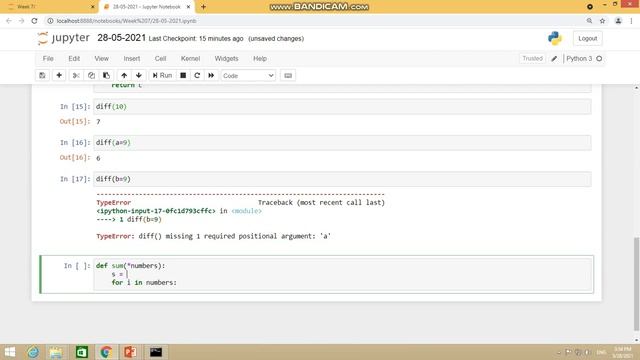The width and height of the screenshot is (640, 360).
Task: Click into the diff(b=9) cell
Action: tap(342, 179)
